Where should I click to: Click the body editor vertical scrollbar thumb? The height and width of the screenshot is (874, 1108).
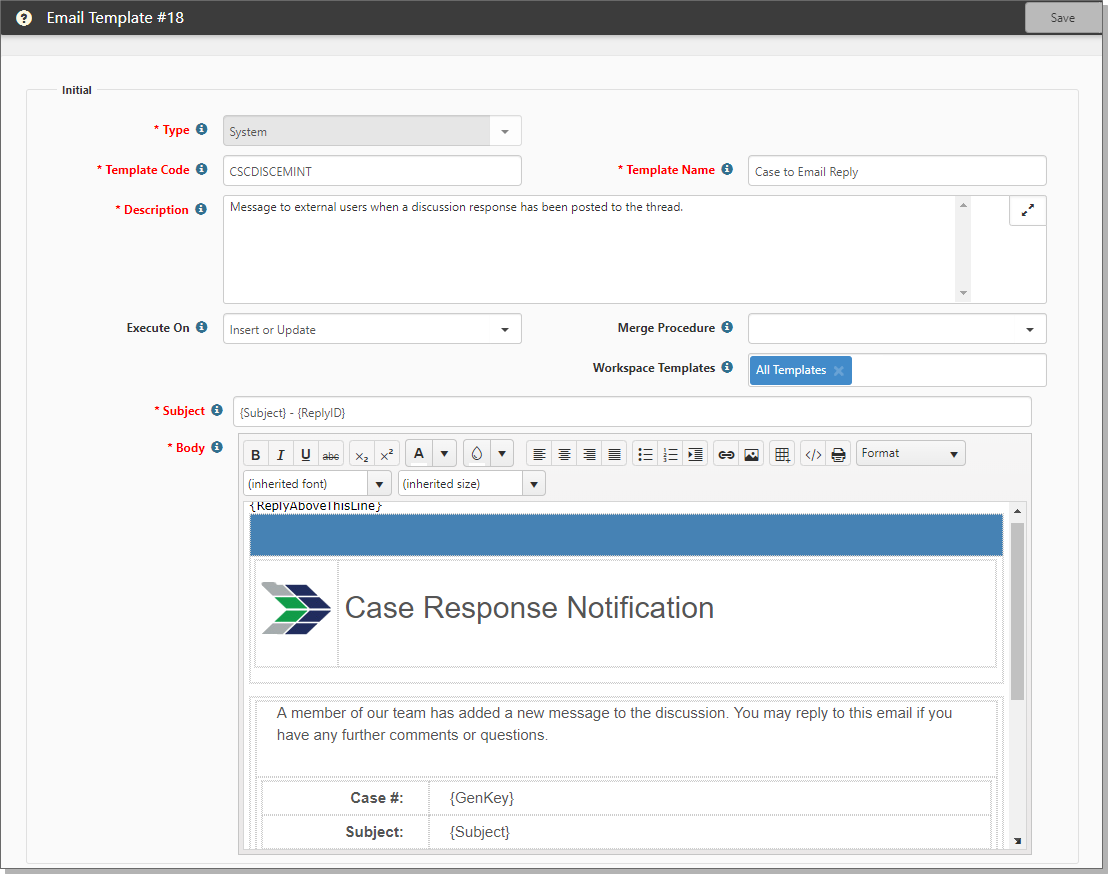(1018, 612)
